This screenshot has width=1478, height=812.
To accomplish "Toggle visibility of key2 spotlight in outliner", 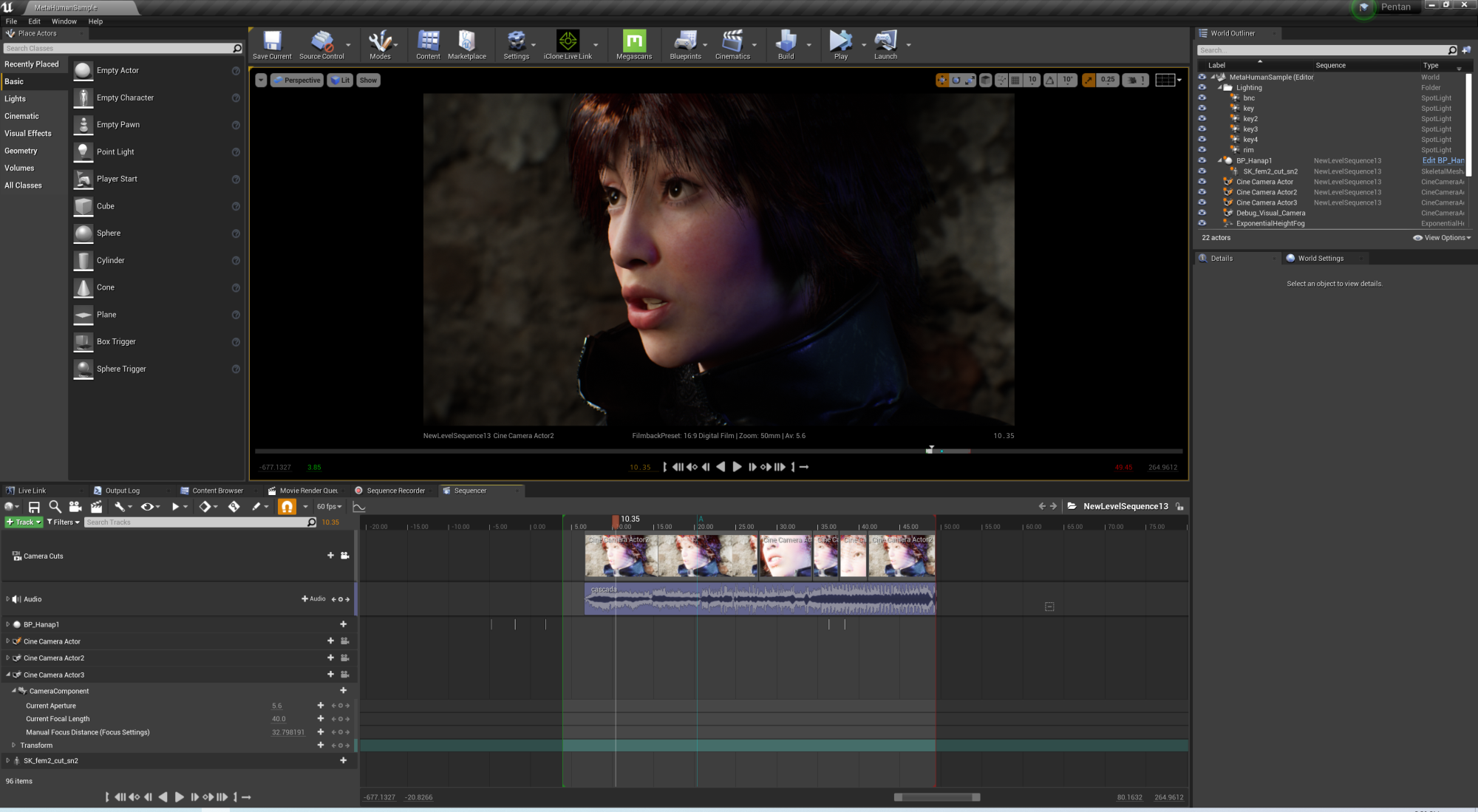I will [1202, 118].
